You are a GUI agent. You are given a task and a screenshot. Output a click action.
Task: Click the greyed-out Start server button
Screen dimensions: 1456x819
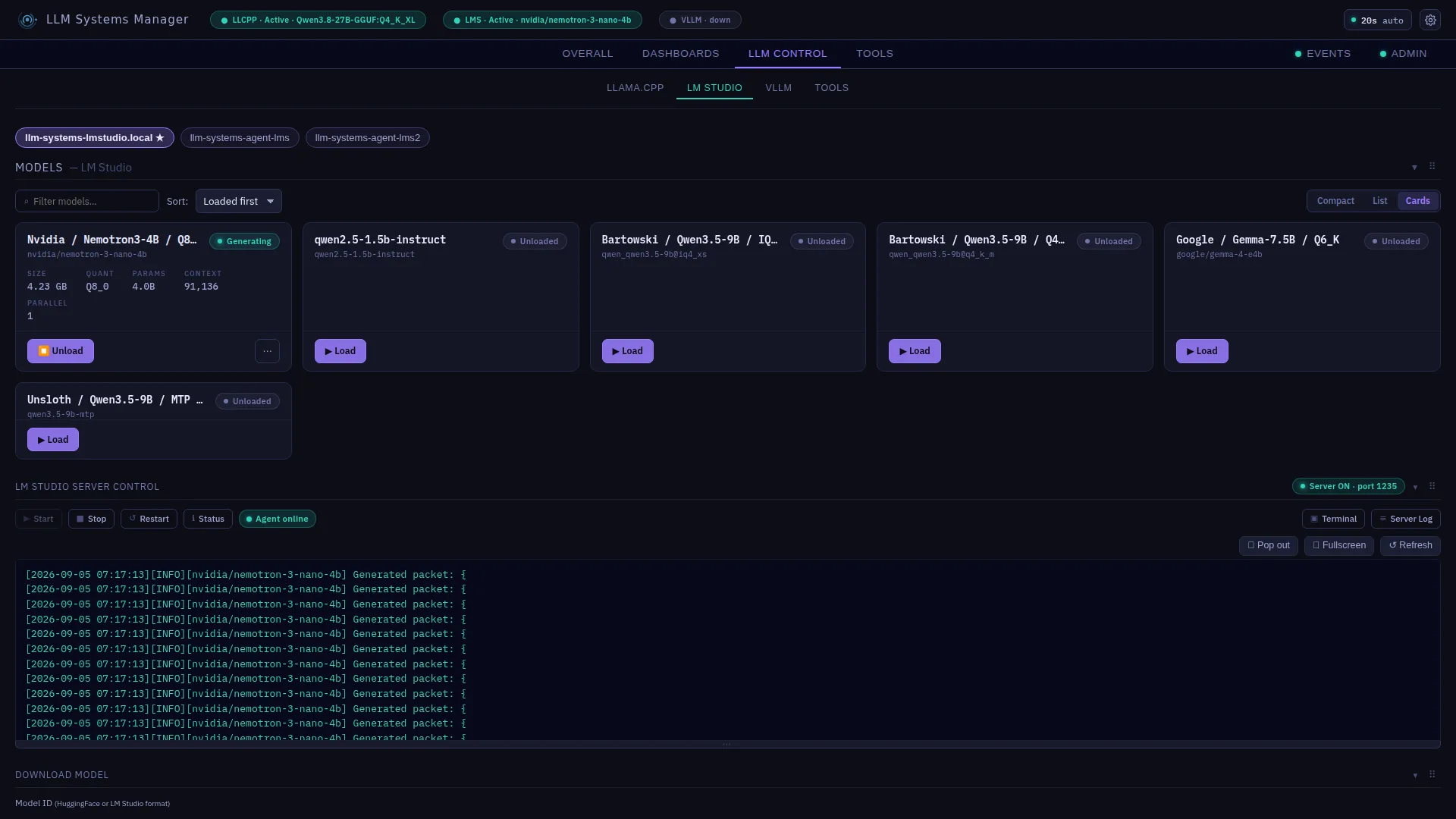pos(39,519)
